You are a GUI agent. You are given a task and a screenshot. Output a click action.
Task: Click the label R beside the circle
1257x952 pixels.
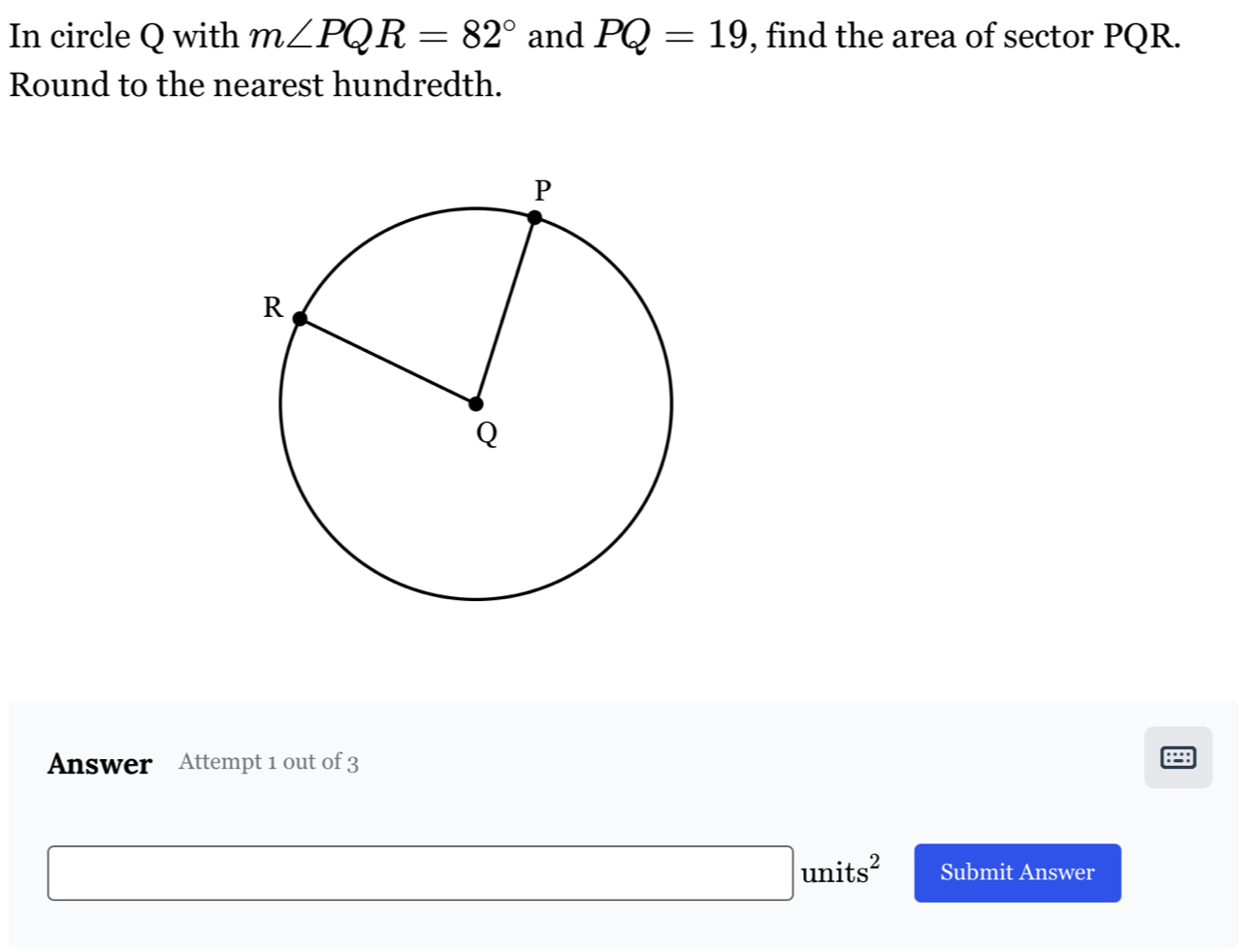click(x=273, y=308)
